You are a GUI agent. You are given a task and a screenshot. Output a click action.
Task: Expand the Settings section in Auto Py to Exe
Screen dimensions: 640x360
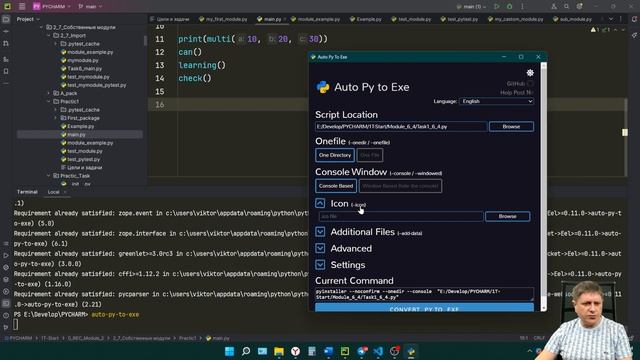pyautogui.click(x=320, y=265)
